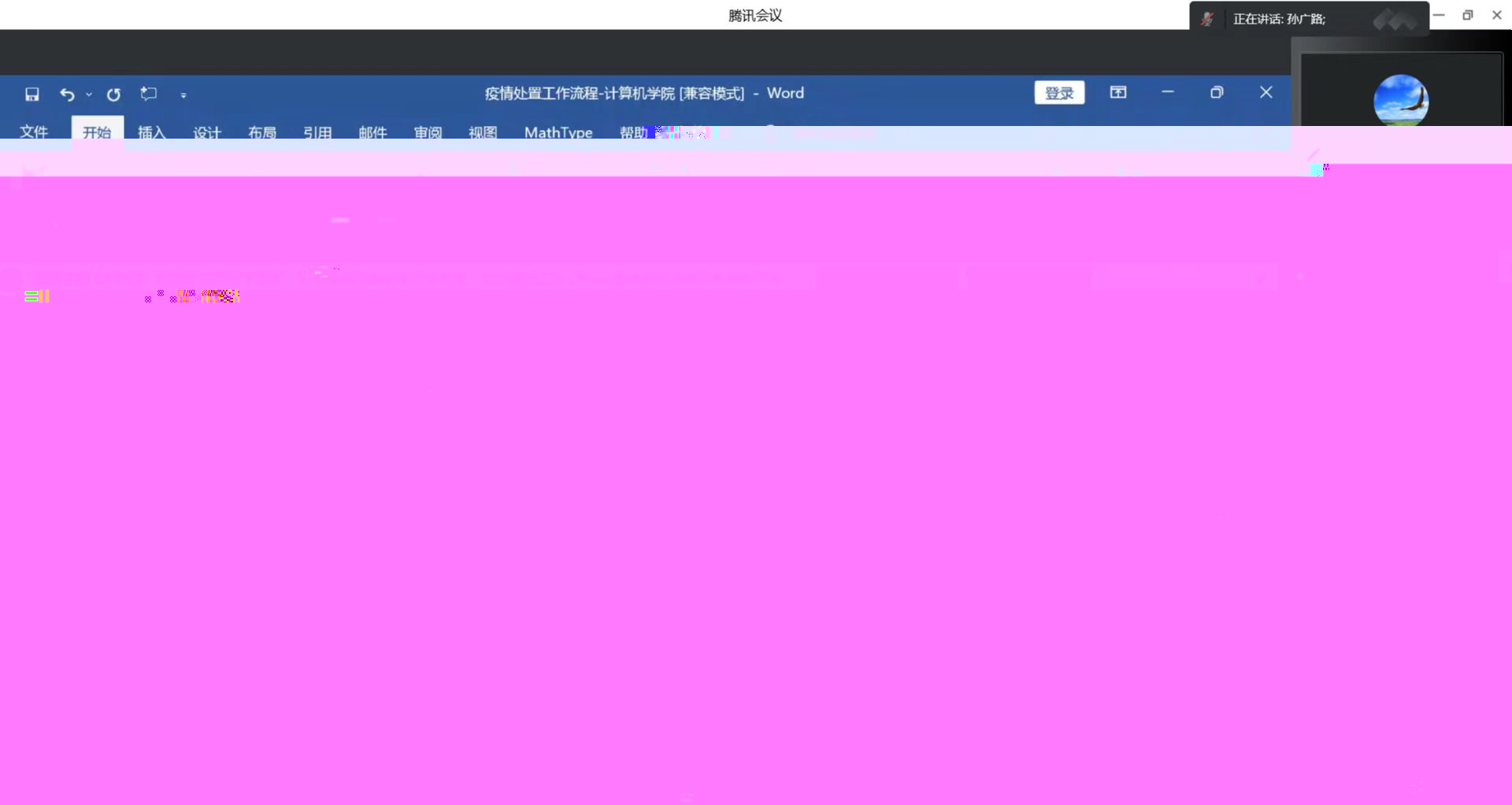Restore the 腾讯会议 window size
1512x805 pixels.
click(x=1468, y=15)
